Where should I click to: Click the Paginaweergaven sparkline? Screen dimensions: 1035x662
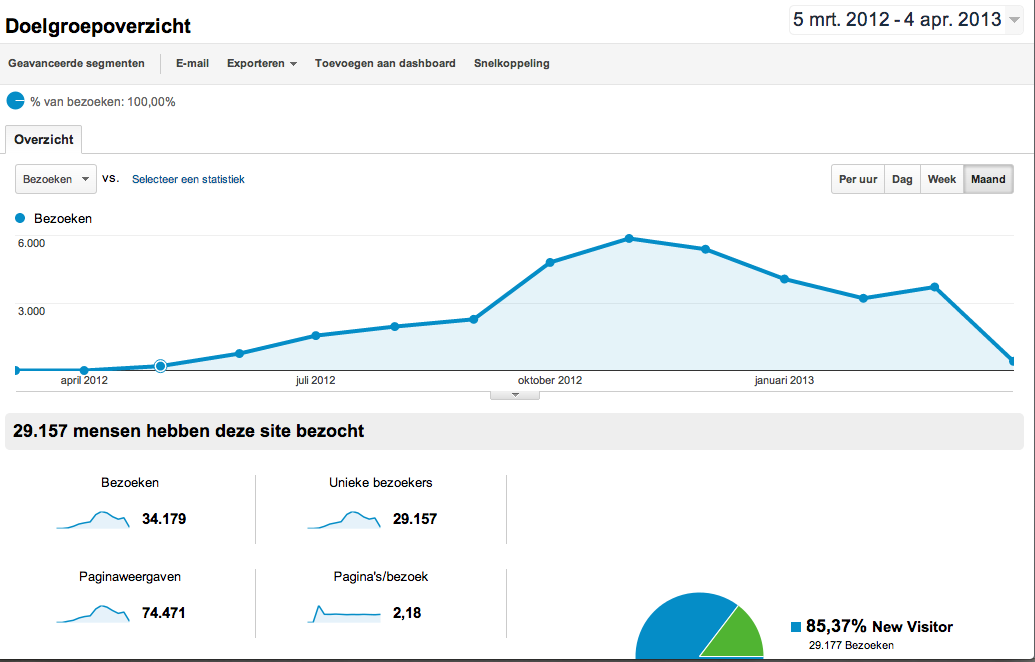pos(93,613)
